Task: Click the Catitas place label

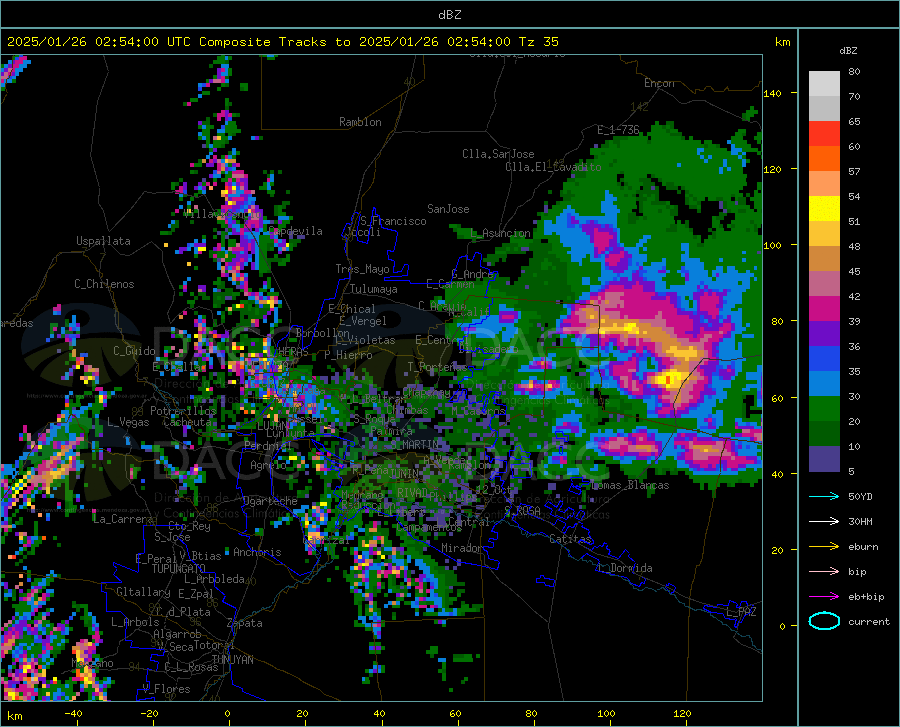Action: point(571,539)
